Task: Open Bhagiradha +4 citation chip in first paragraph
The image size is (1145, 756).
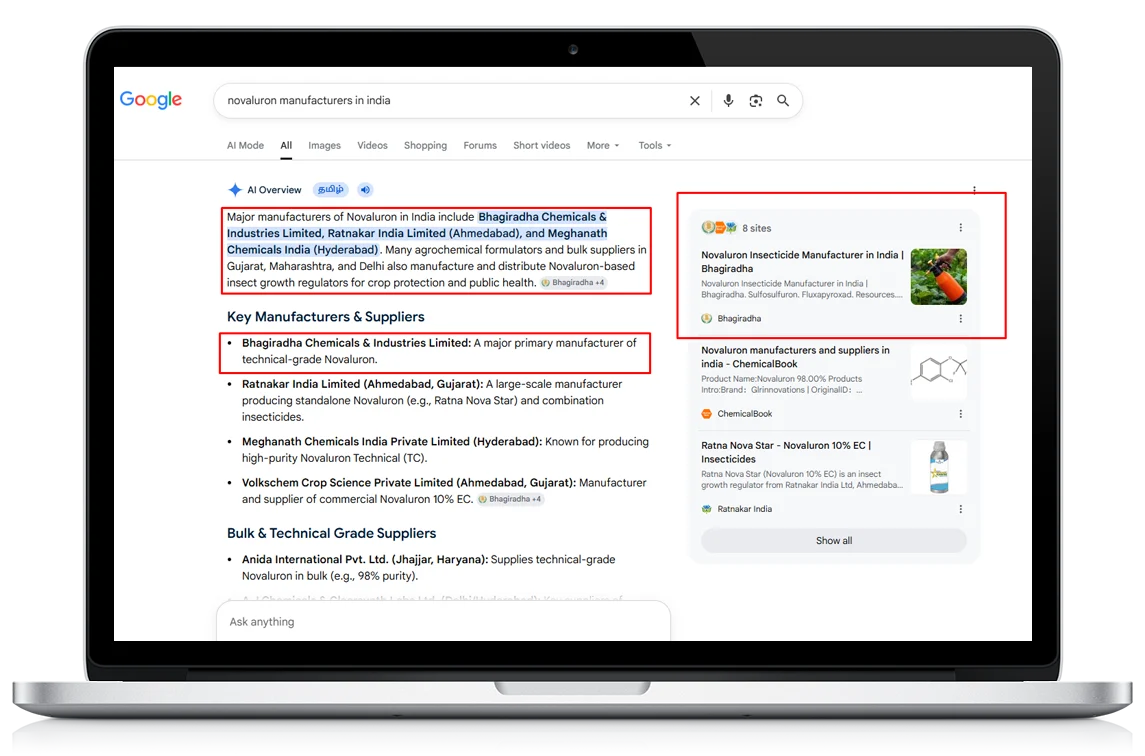Action: (573, 283)
